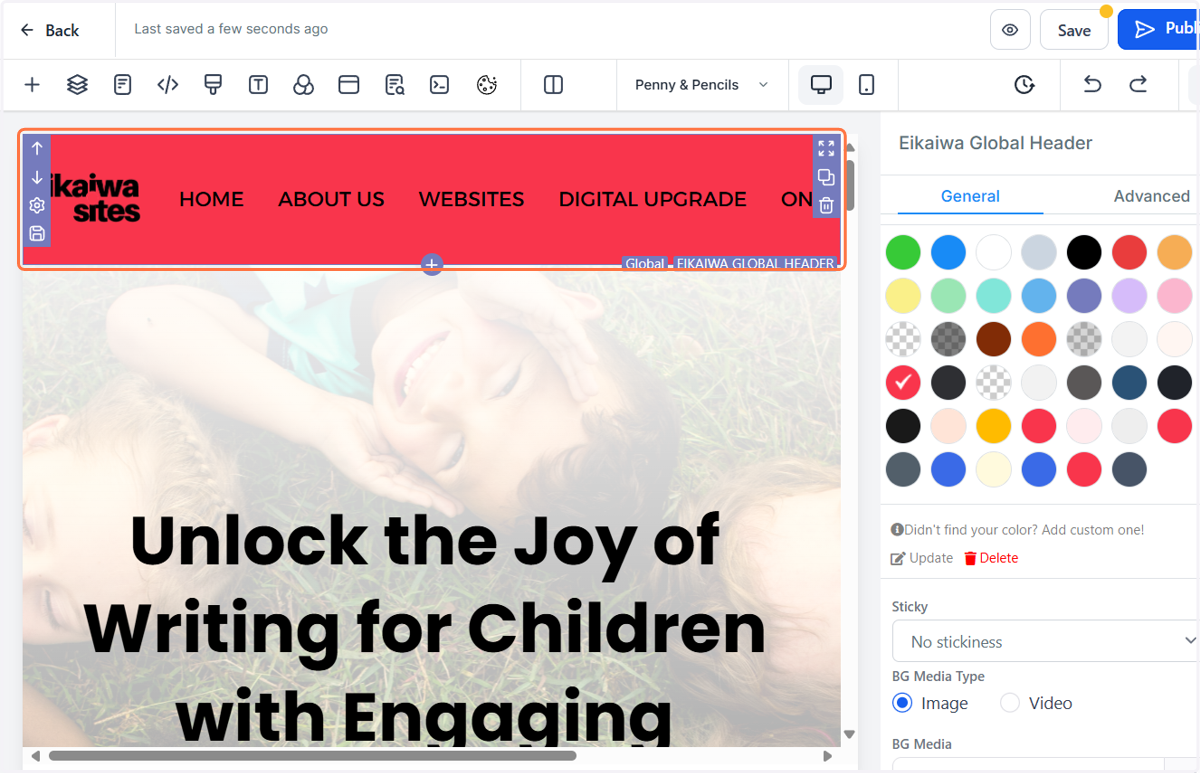Screen dimensions: 1200x773
Task: Switch to desktop preview mode
Action: (821, 85)
